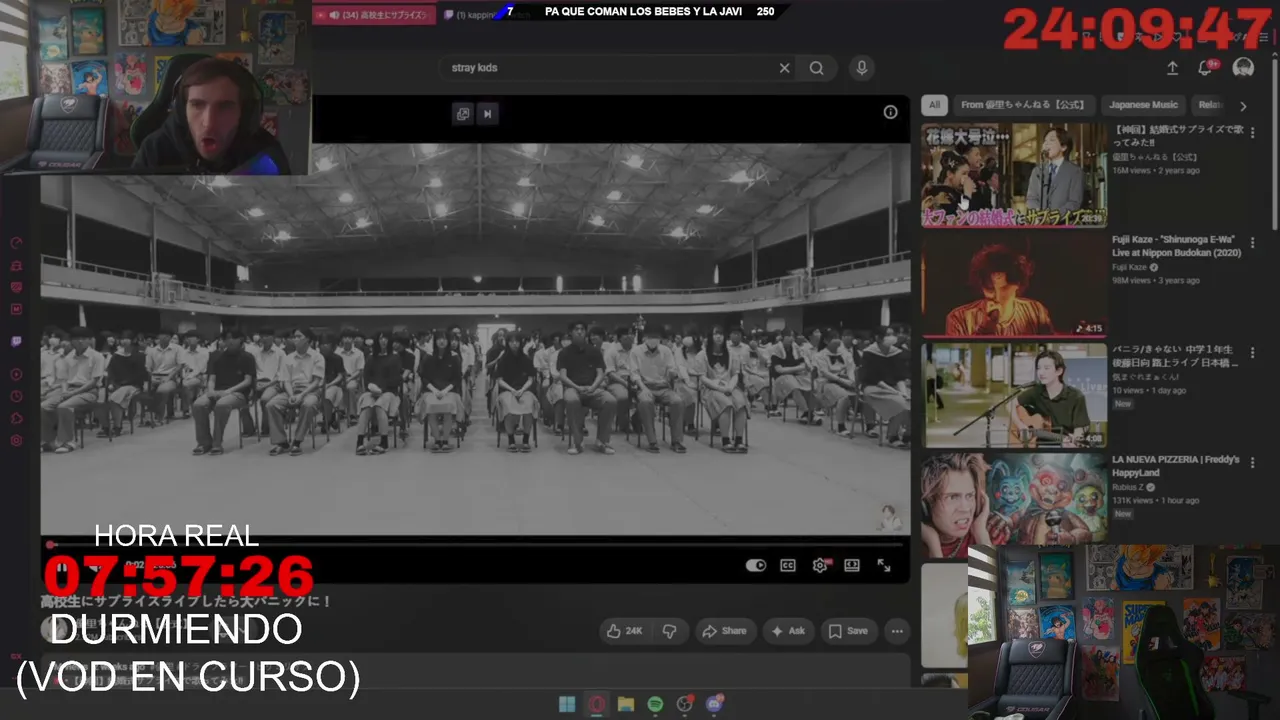Dislike the video

click(x=670, y=631)
